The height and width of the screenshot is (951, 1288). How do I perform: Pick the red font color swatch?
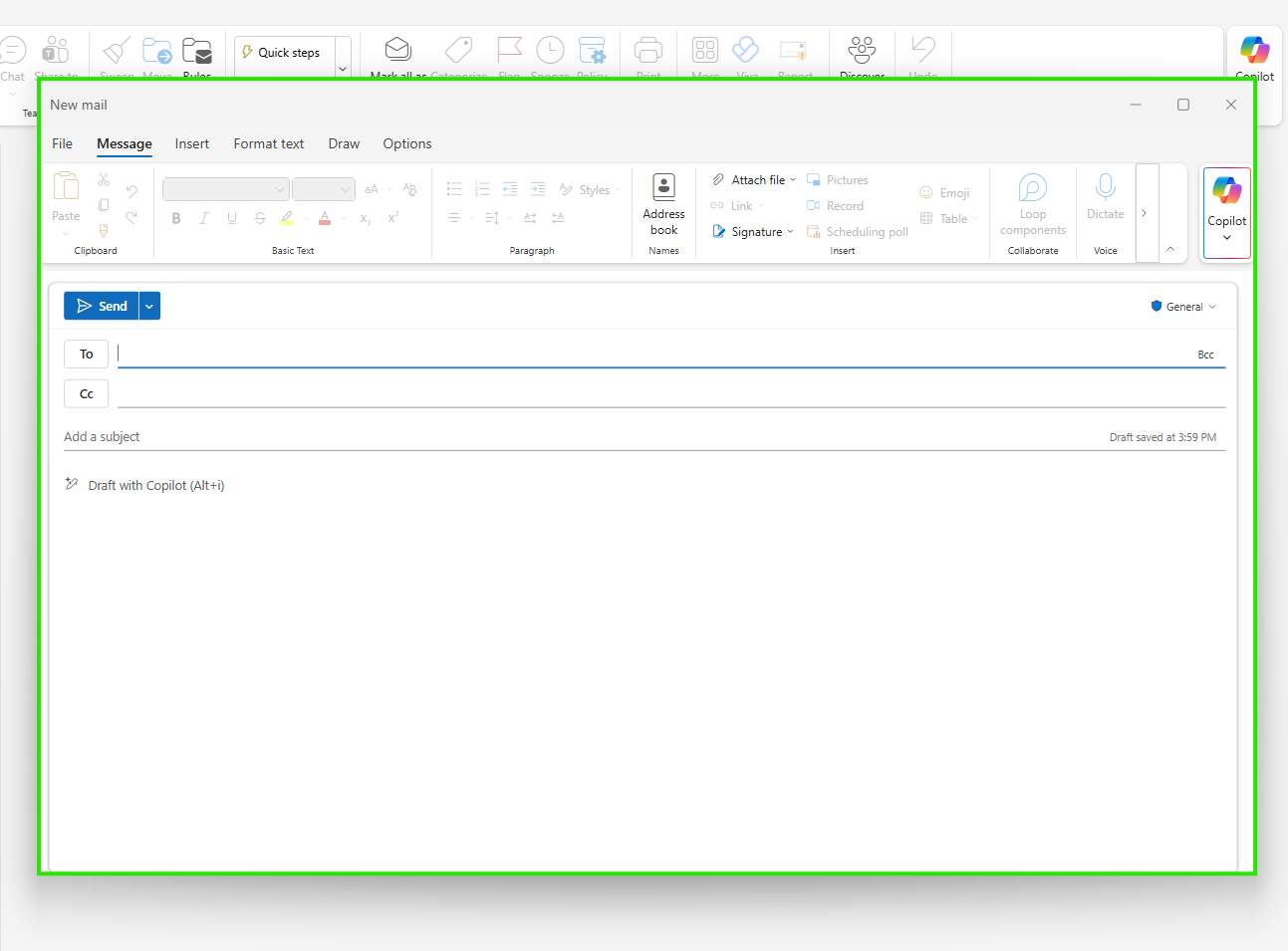[325, 218]
